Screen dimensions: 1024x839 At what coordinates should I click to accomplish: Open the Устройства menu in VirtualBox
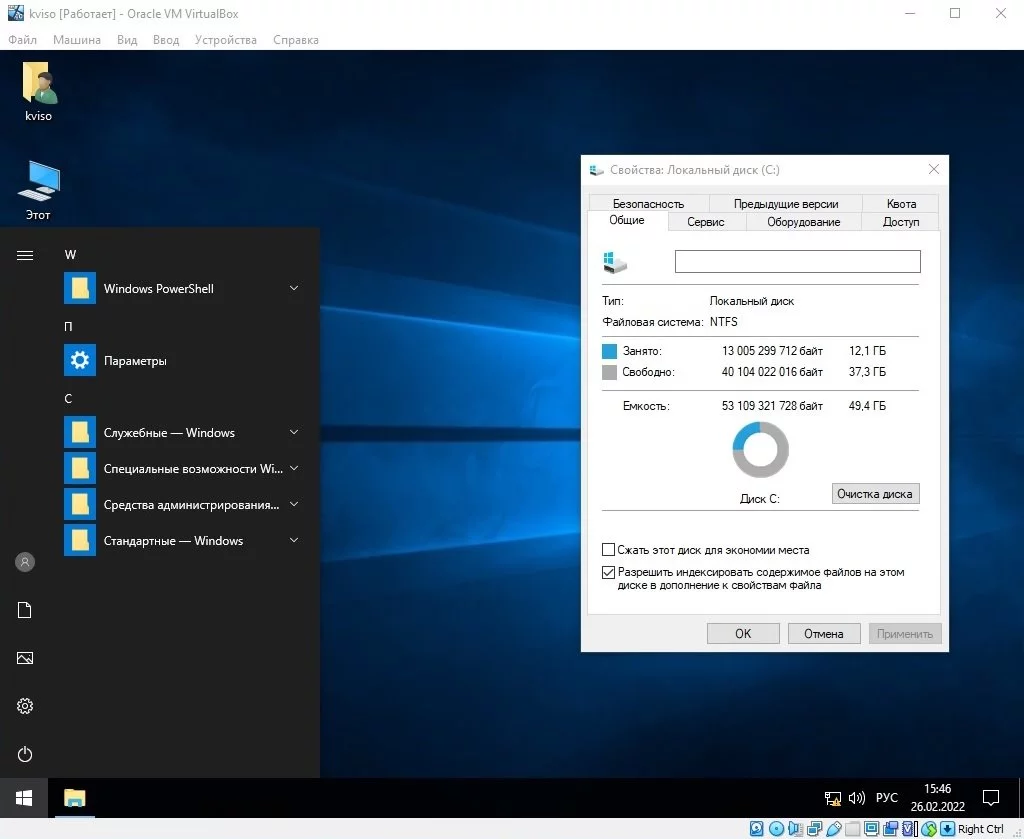click(x=226, y=40)
